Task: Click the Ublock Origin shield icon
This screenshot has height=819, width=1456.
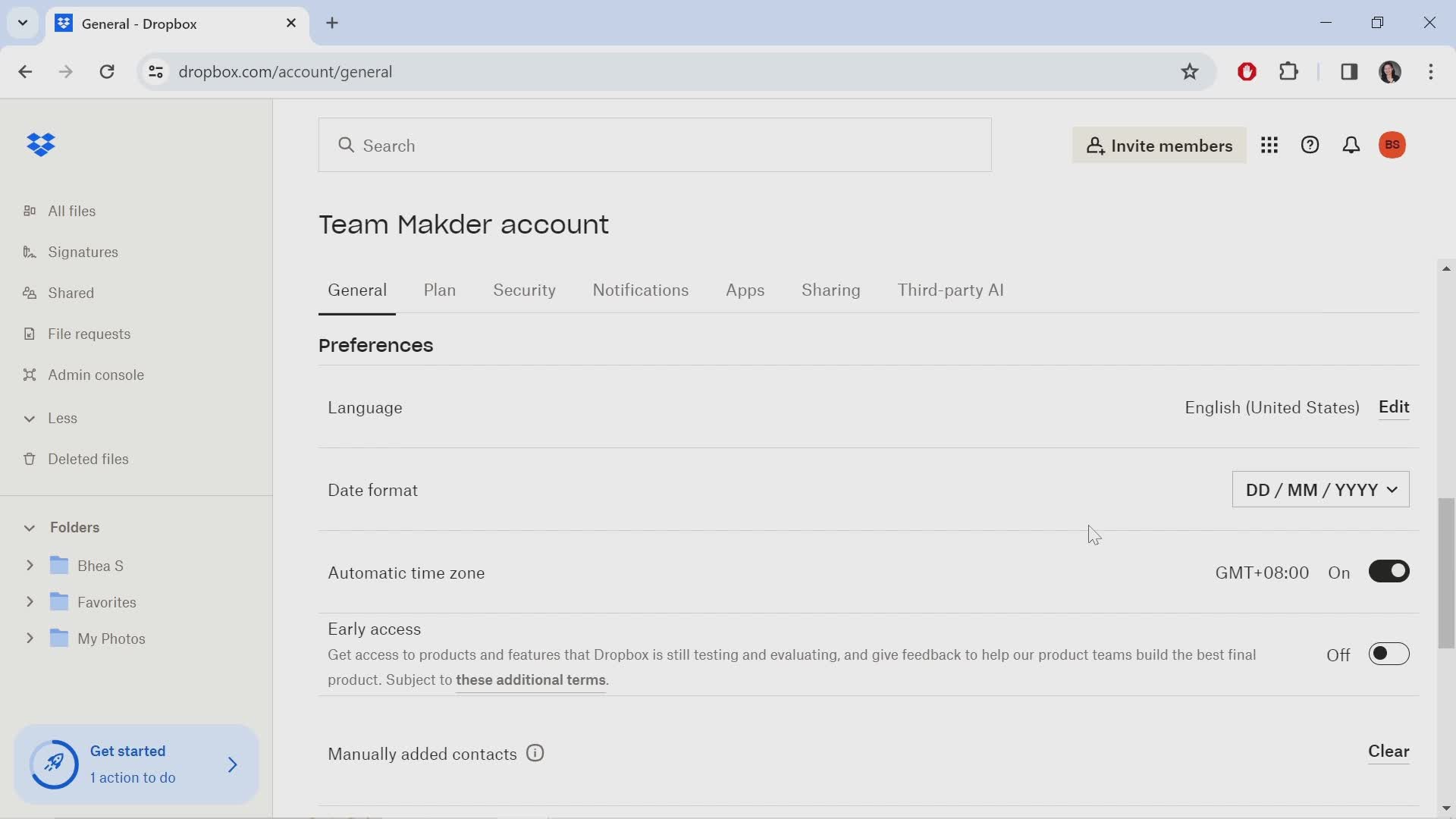Action: (1246, 70)
